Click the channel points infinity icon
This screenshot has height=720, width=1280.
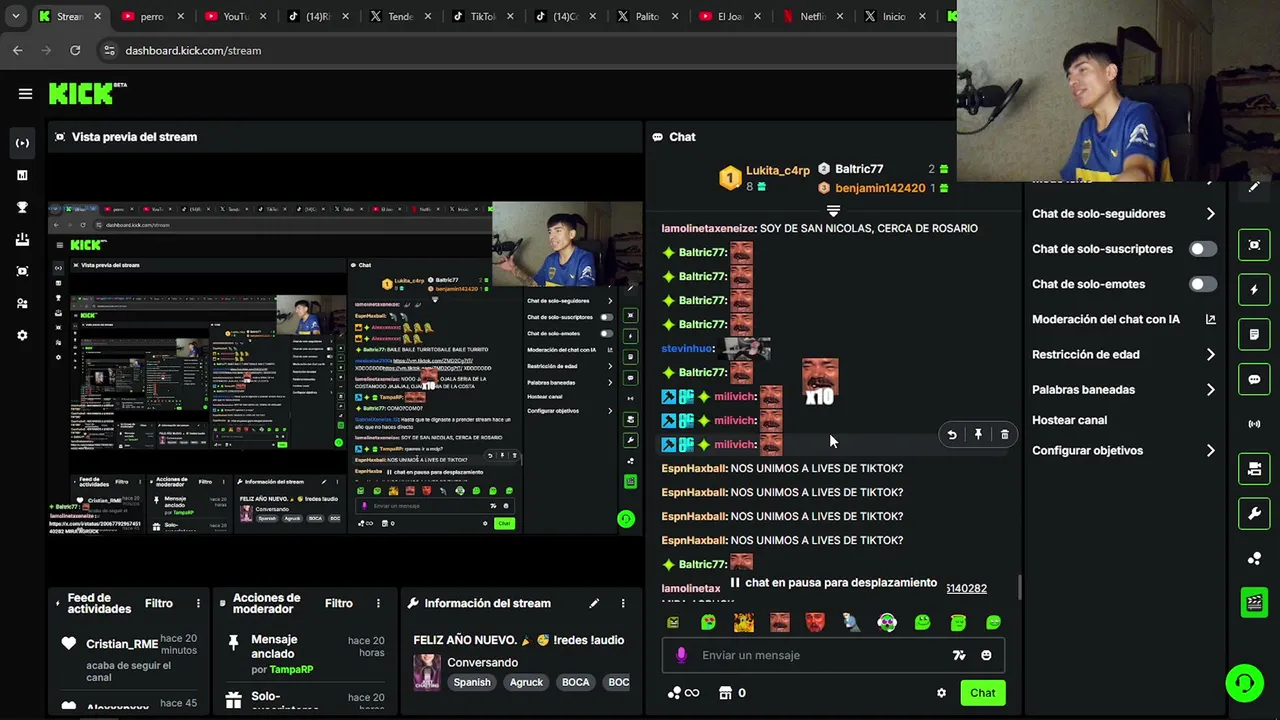[683, 693]
